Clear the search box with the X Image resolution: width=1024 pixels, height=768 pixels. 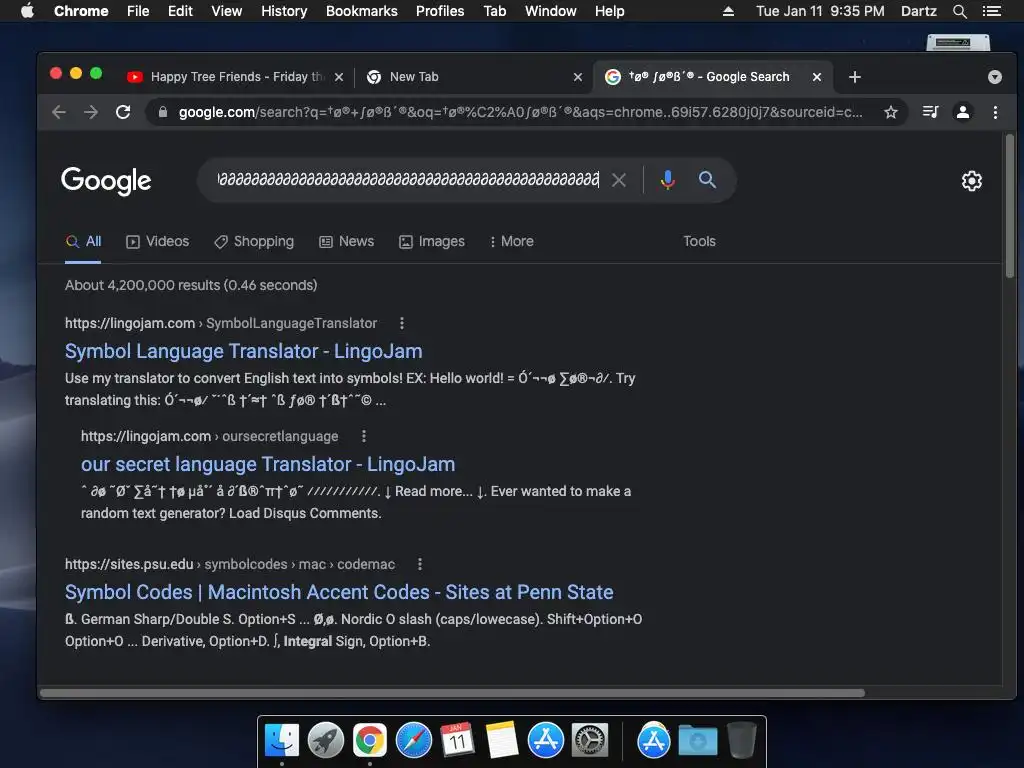(618, 180)
